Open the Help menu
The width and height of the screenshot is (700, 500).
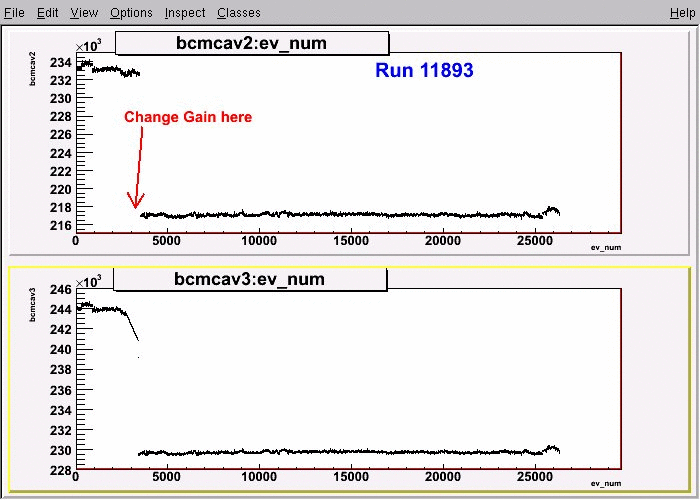[683, 12]
